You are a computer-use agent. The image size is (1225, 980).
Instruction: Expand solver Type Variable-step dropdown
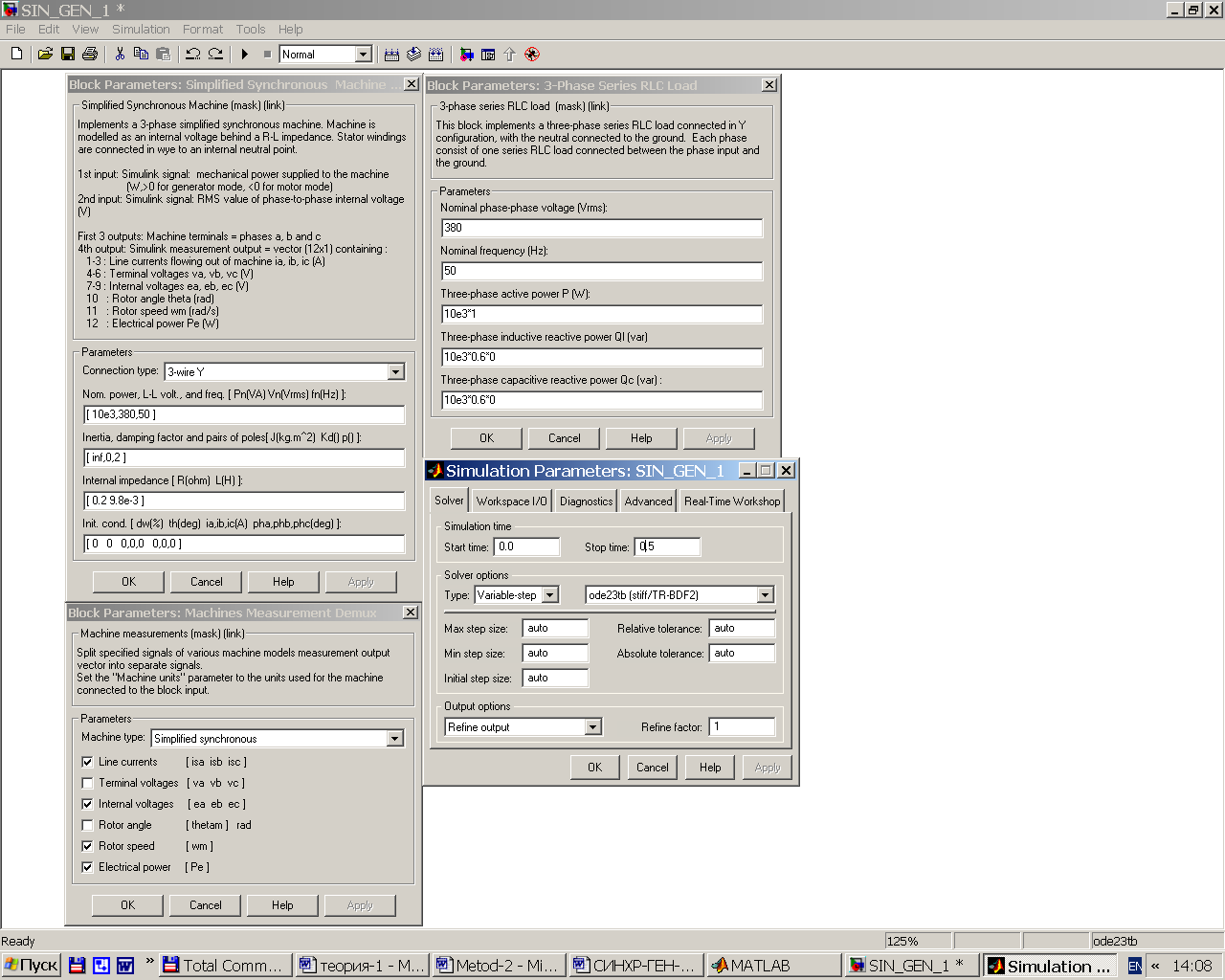click(549, 595)
